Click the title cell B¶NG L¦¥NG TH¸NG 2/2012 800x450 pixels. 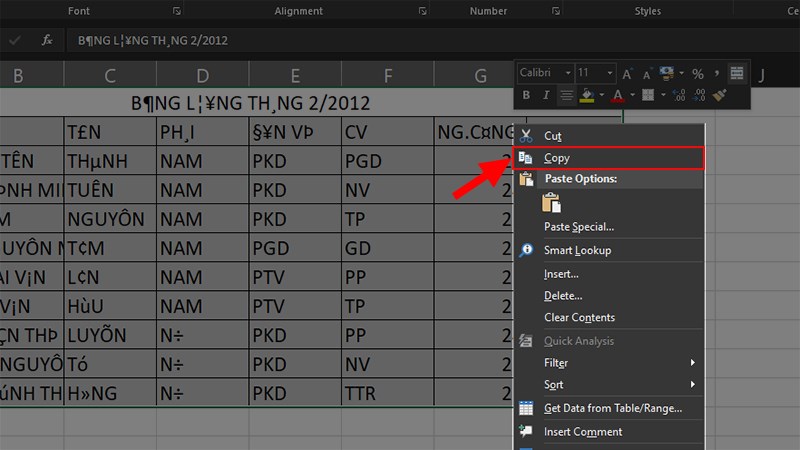tap(250, 103)
